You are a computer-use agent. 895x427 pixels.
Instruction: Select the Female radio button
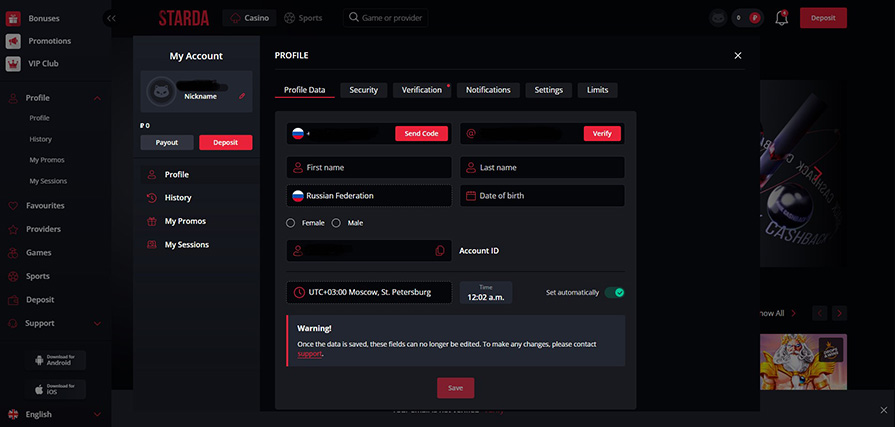coord(291,222)
